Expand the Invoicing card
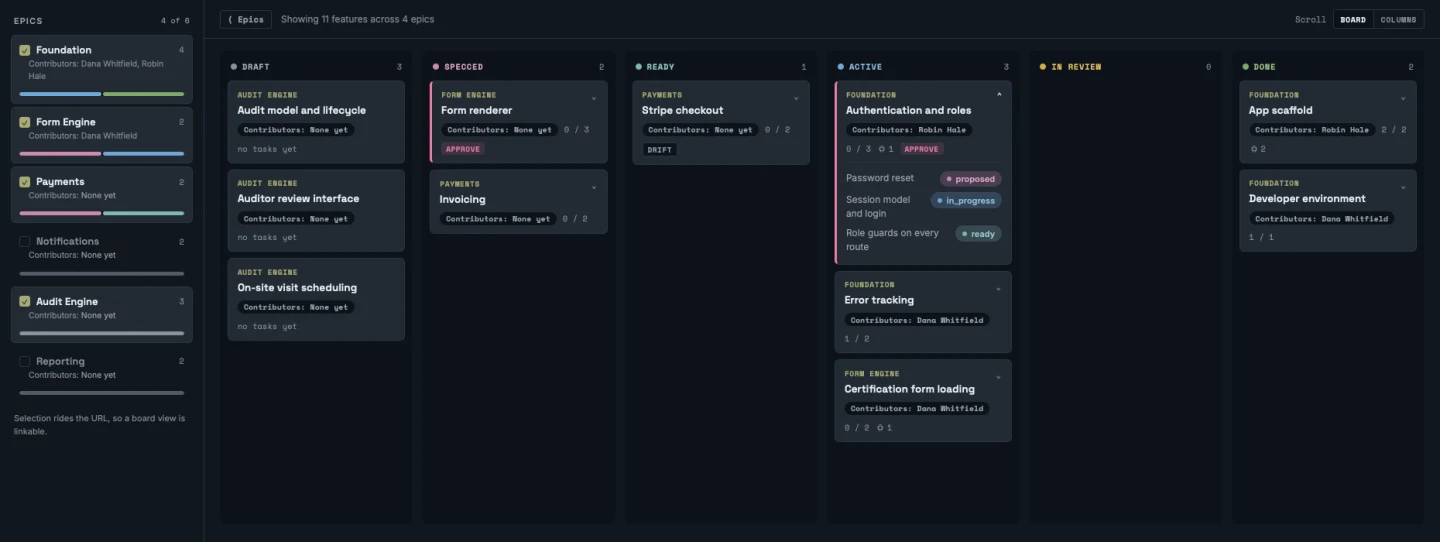The width and height of the screenshot is (1440, 542). tap(594, 187)
